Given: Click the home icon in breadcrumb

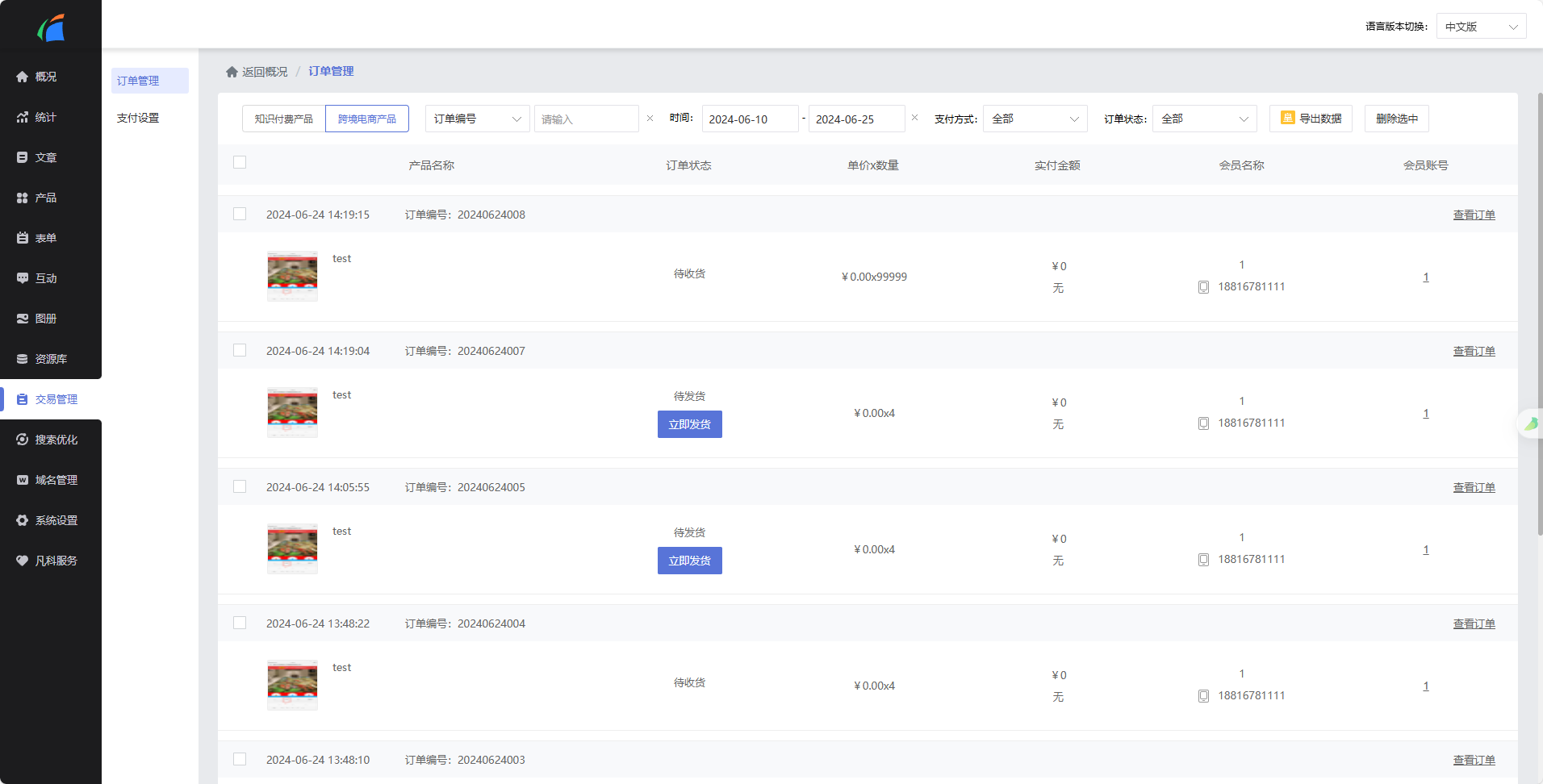Looking at the screenshot, I should click(x=232, y=72).
